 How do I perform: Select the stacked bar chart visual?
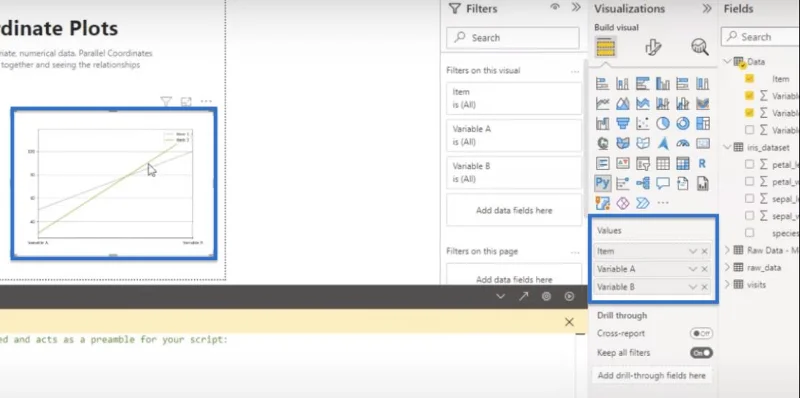coord(603,84)
